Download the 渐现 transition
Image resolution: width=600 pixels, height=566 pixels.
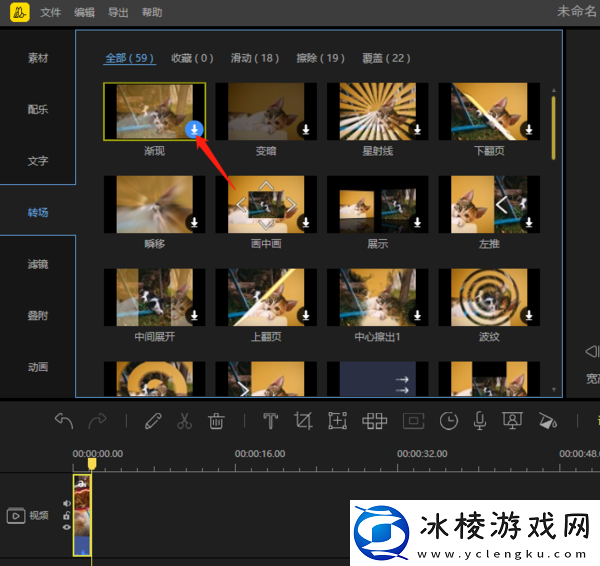pyautogui.click(x=194, y=130)
